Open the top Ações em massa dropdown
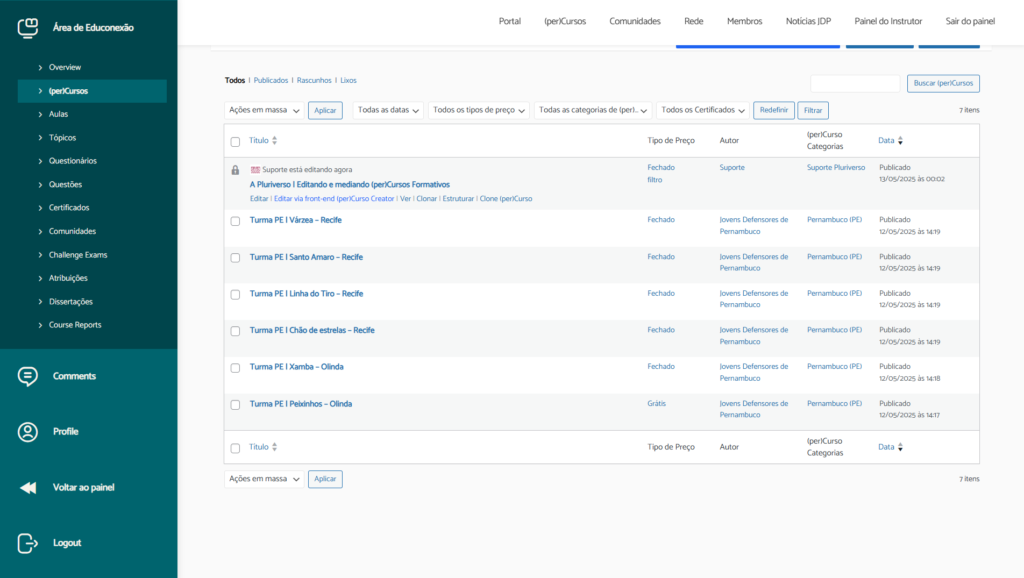The height and width of the screenshot is (578, 1024). click(264, 110)
